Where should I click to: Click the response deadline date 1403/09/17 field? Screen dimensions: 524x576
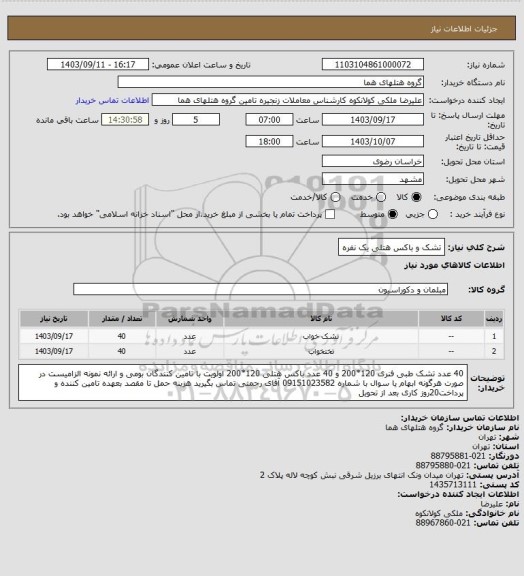(373, 120)
